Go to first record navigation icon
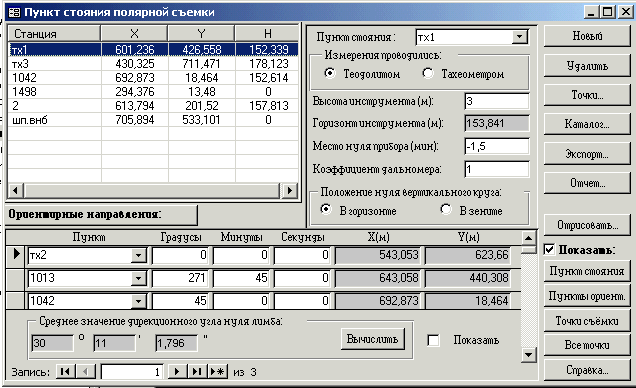This screenshot has width=636, height=388. [x=65, y=371]
